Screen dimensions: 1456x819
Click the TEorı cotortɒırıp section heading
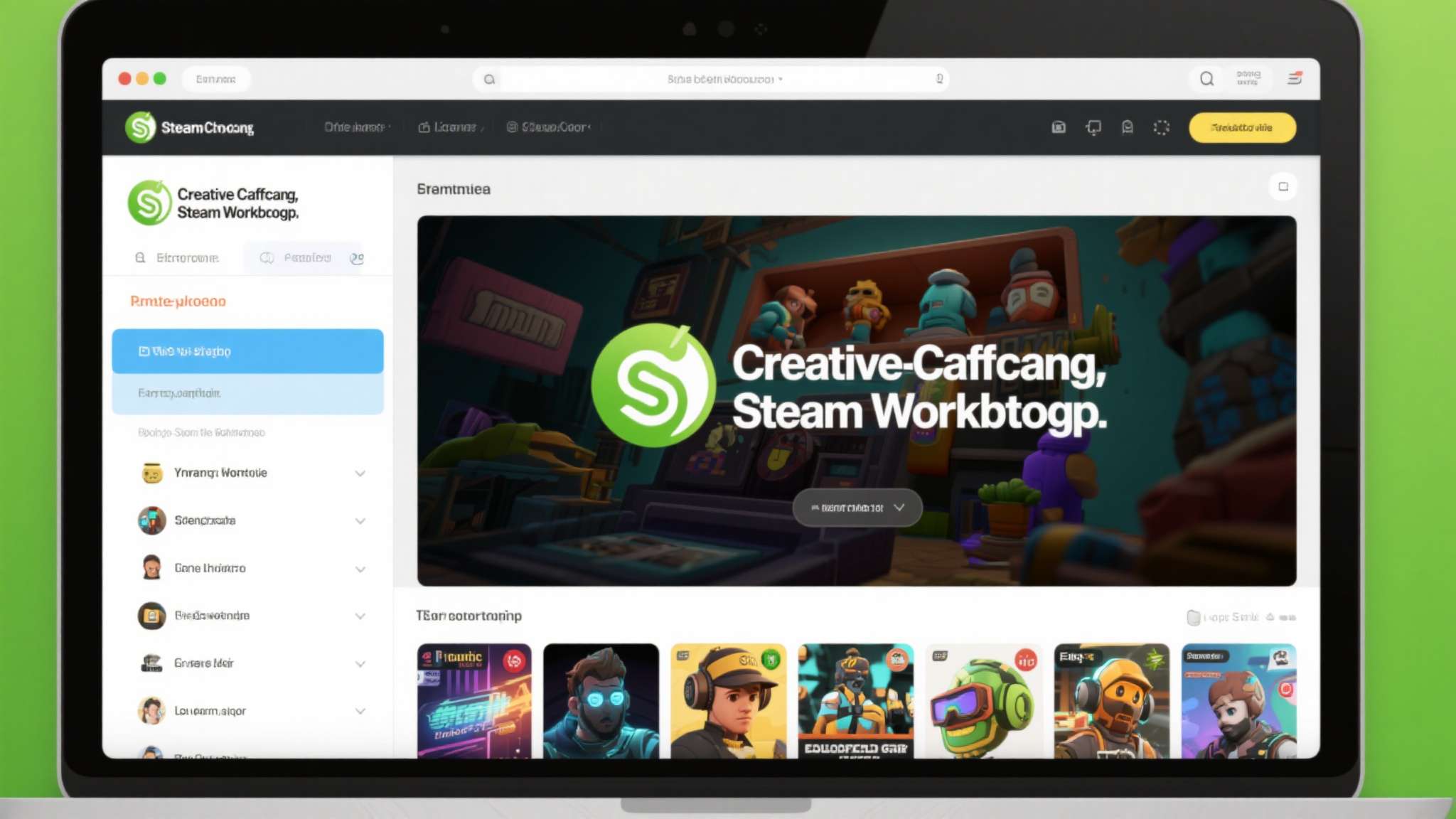click(x=469, y=616)
